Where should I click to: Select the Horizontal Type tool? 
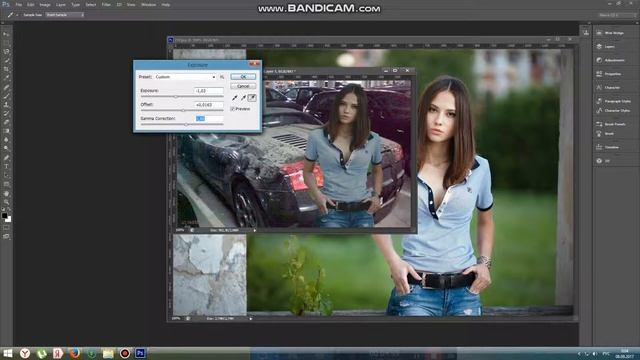[x=6, y=167]
